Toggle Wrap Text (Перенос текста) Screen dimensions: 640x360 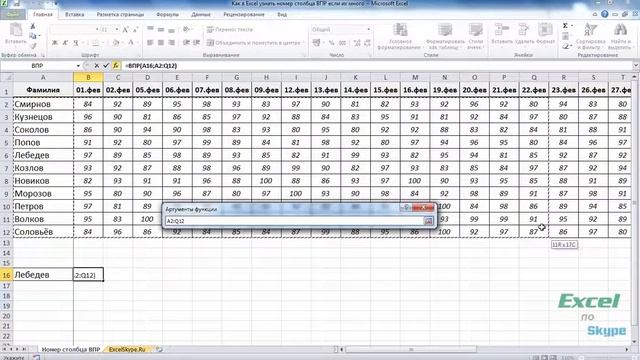point(230,29)
